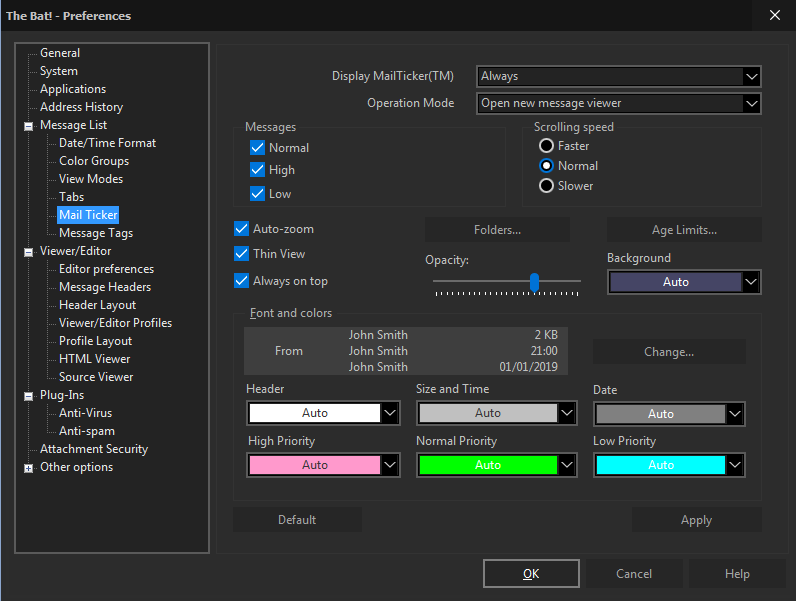The height and width of the screenshot is (601, 796).
Task: Click the Folders... button
Action: pyautogui.click(x=497, y=230)
